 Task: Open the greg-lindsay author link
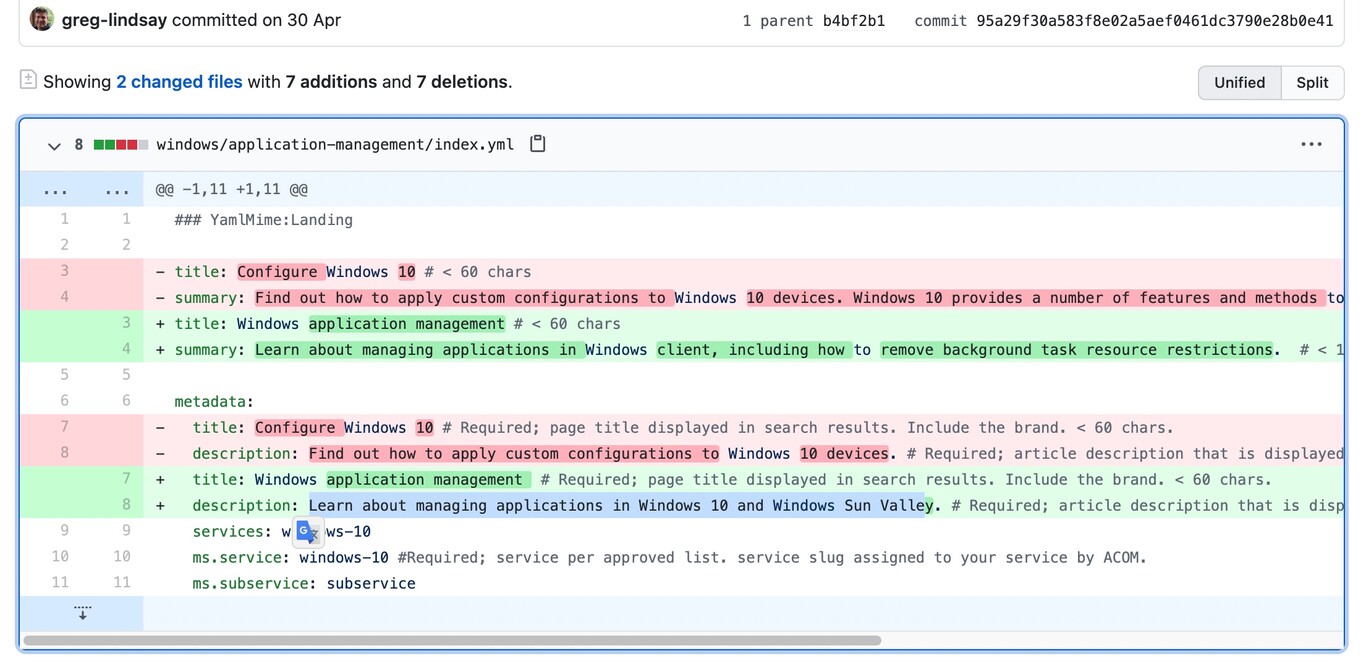[x=114, y=20]
